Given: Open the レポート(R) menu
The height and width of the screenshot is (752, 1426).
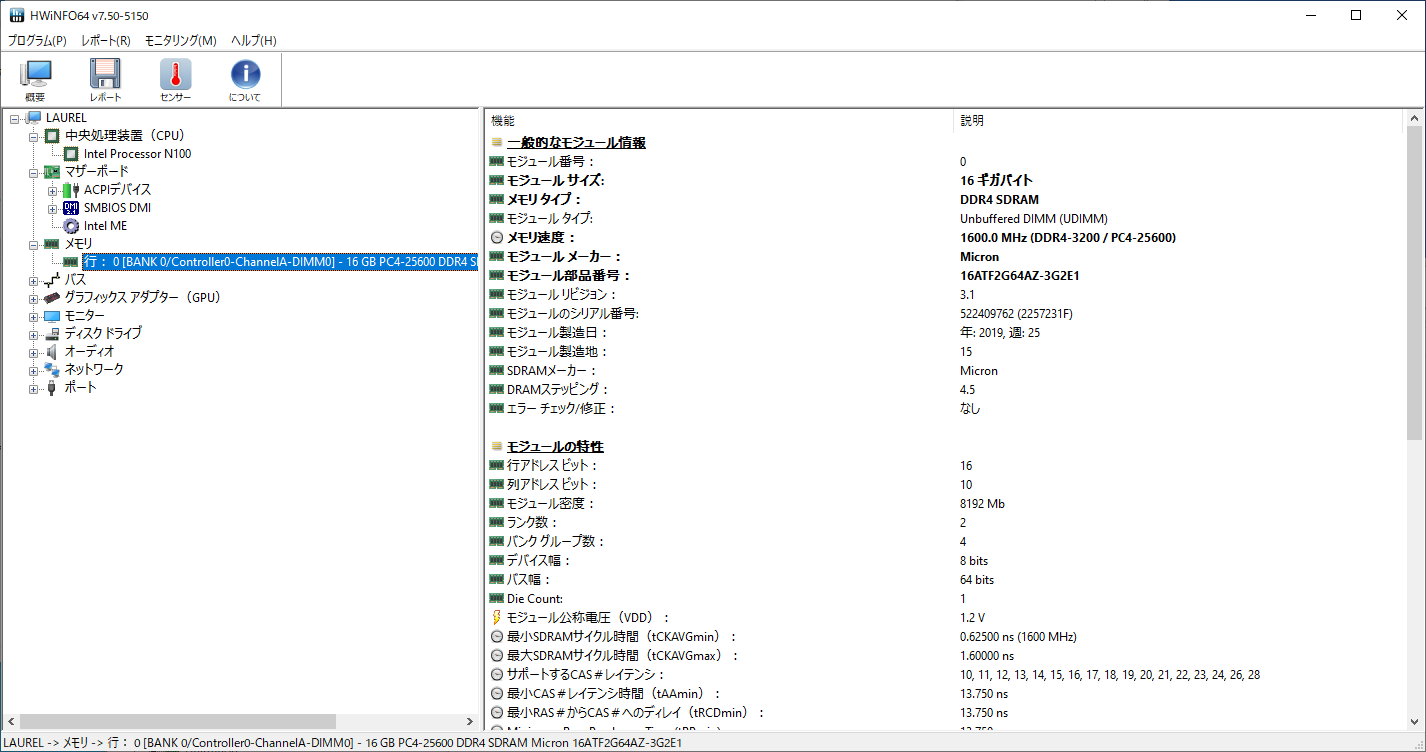Looking at the screenshot, I should pyautogui.click(x=106, y=41).
